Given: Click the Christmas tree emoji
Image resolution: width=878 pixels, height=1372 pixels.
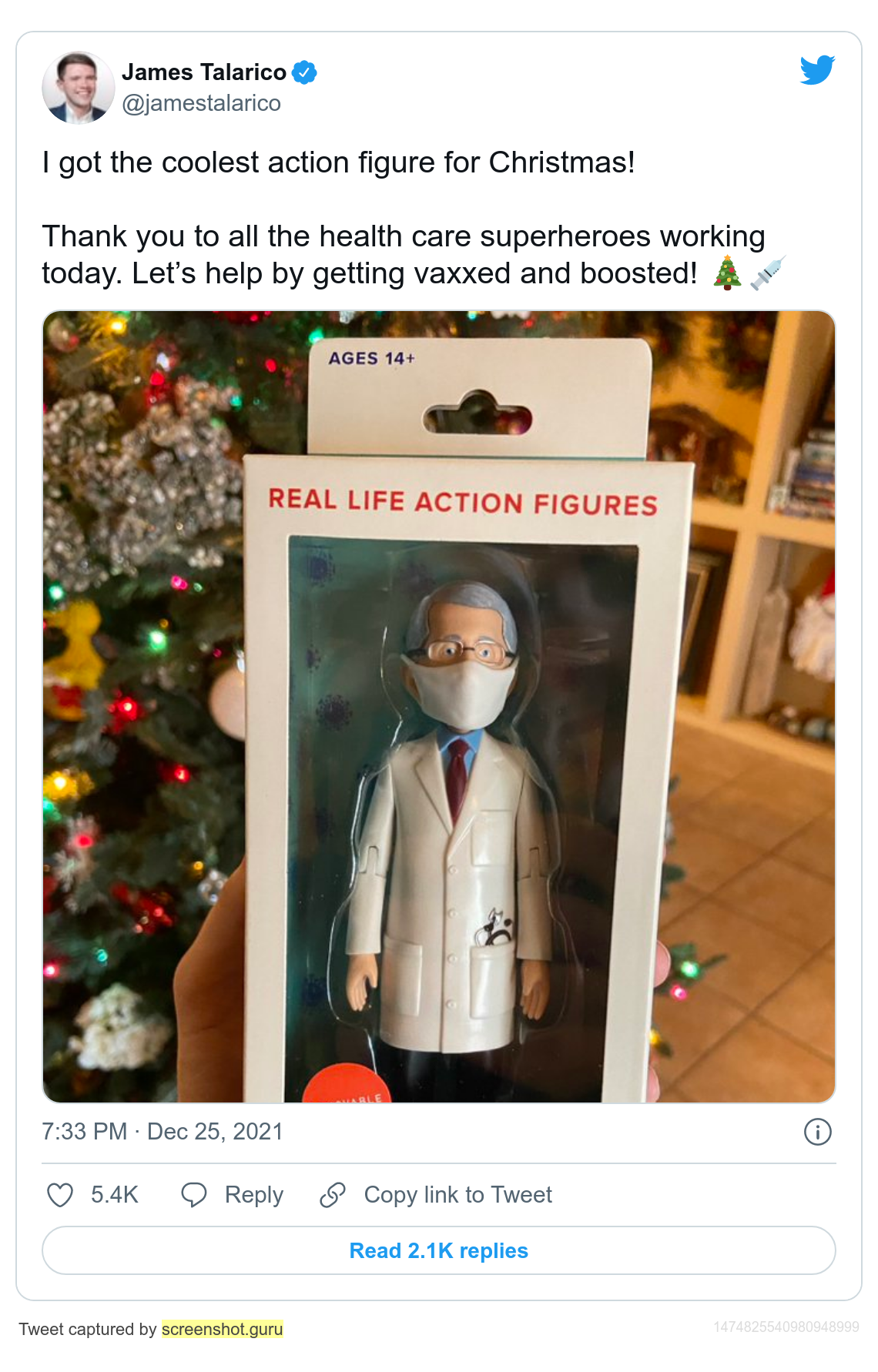Looking at the screenshot, I should [727, 273].
